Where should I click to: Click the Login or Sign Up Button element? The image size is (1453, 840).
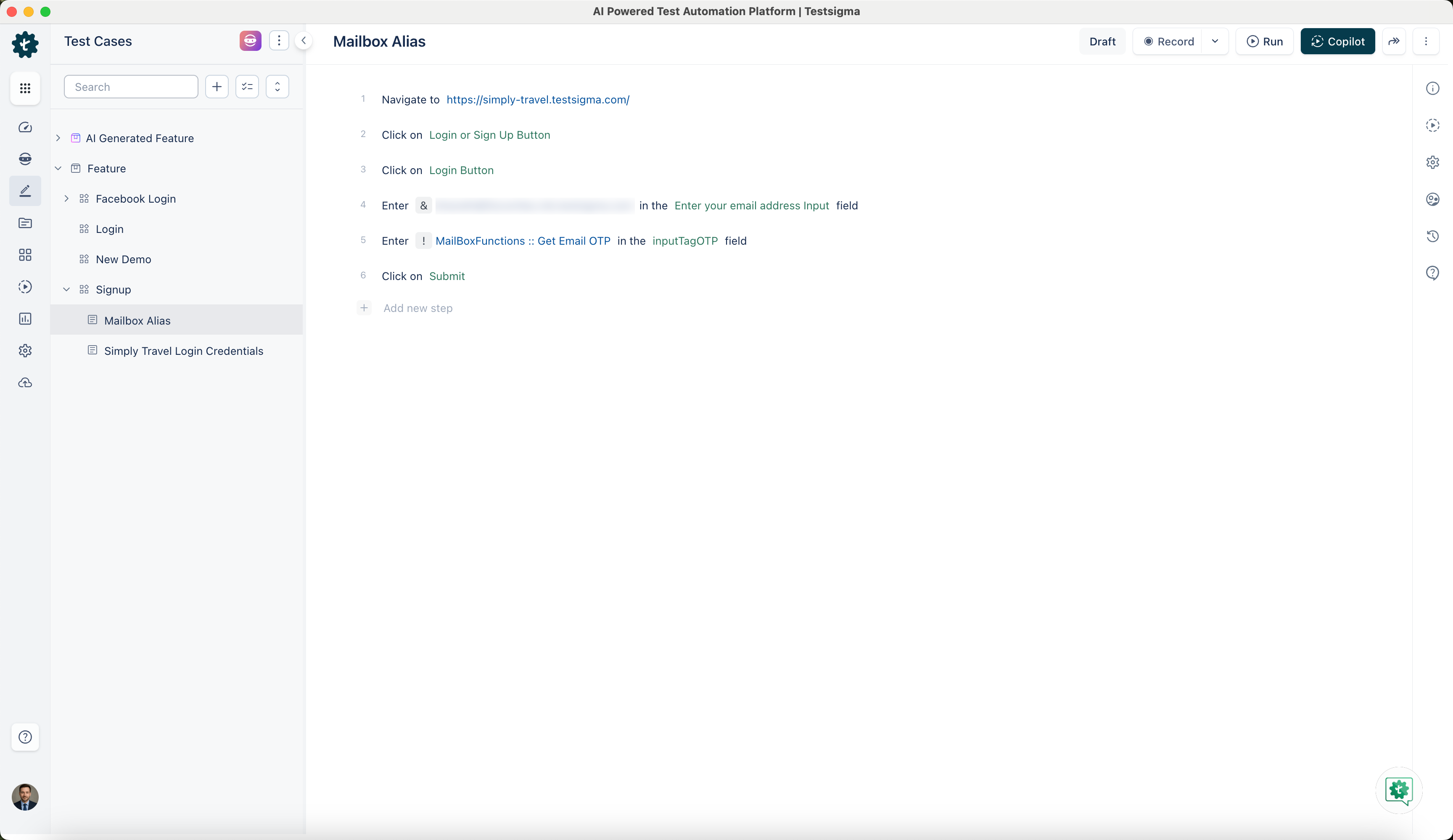point(489,135)
